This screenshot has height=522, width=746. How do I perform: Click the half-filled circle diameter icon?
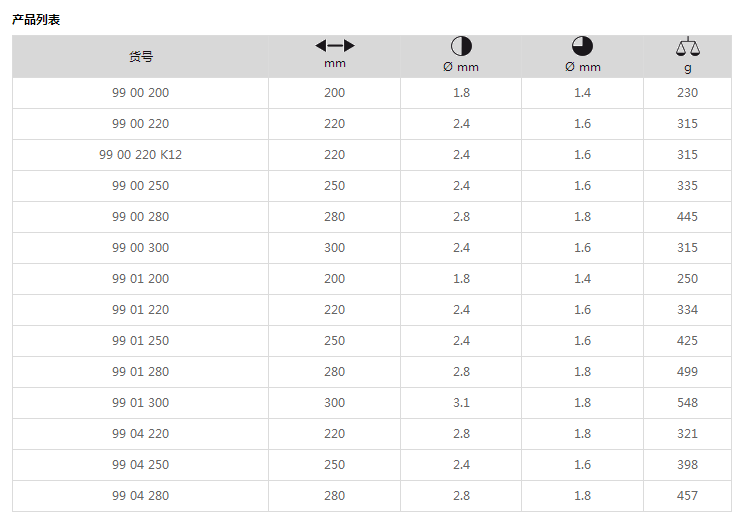pyautogui.click(x=461, y=46)
